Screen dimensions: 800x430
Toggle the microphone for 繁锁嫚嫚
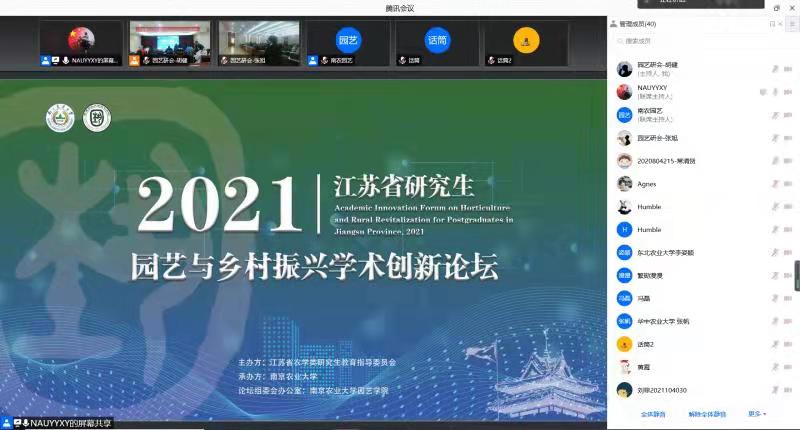click(775, 275)
